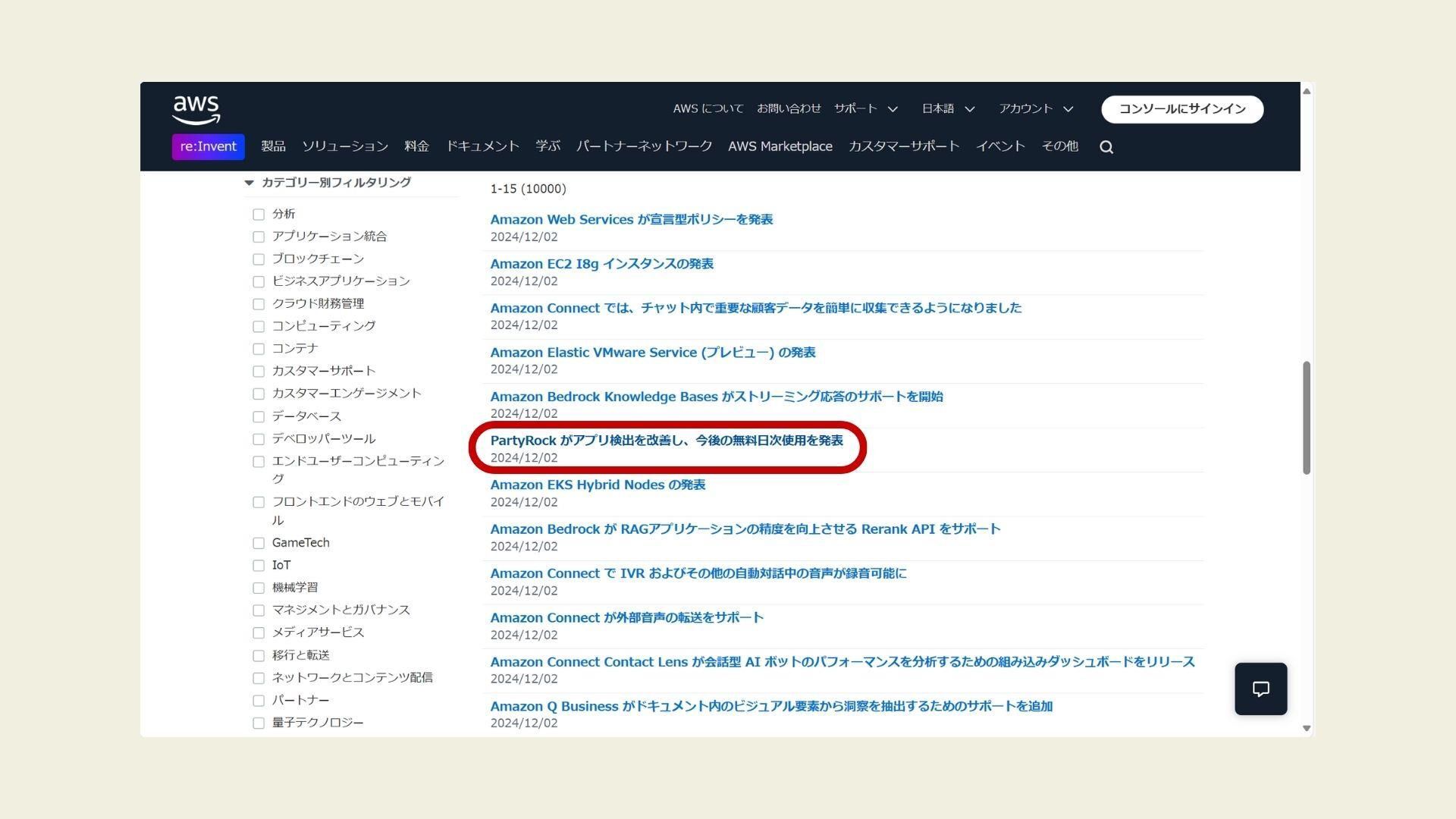This screenshot has height=819, width=1456.
Task: Click the re:Invent button
Action: [x=209, y=147]
